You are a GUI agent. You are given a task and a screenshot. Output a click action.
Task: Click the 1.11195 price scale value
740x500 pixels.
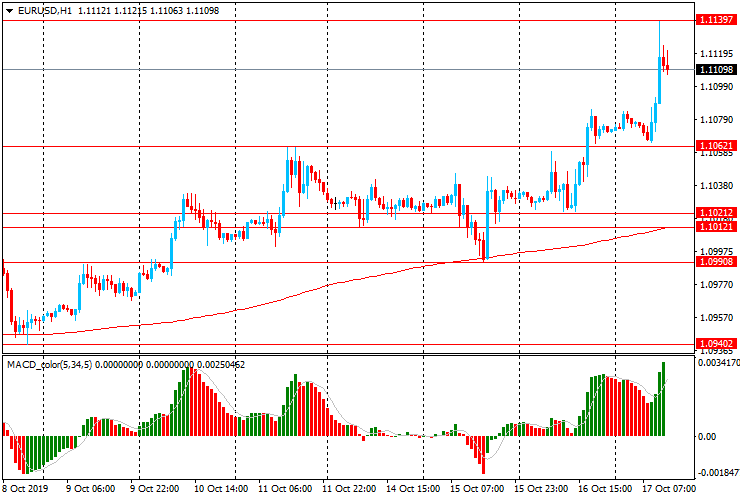coord(716,54)
